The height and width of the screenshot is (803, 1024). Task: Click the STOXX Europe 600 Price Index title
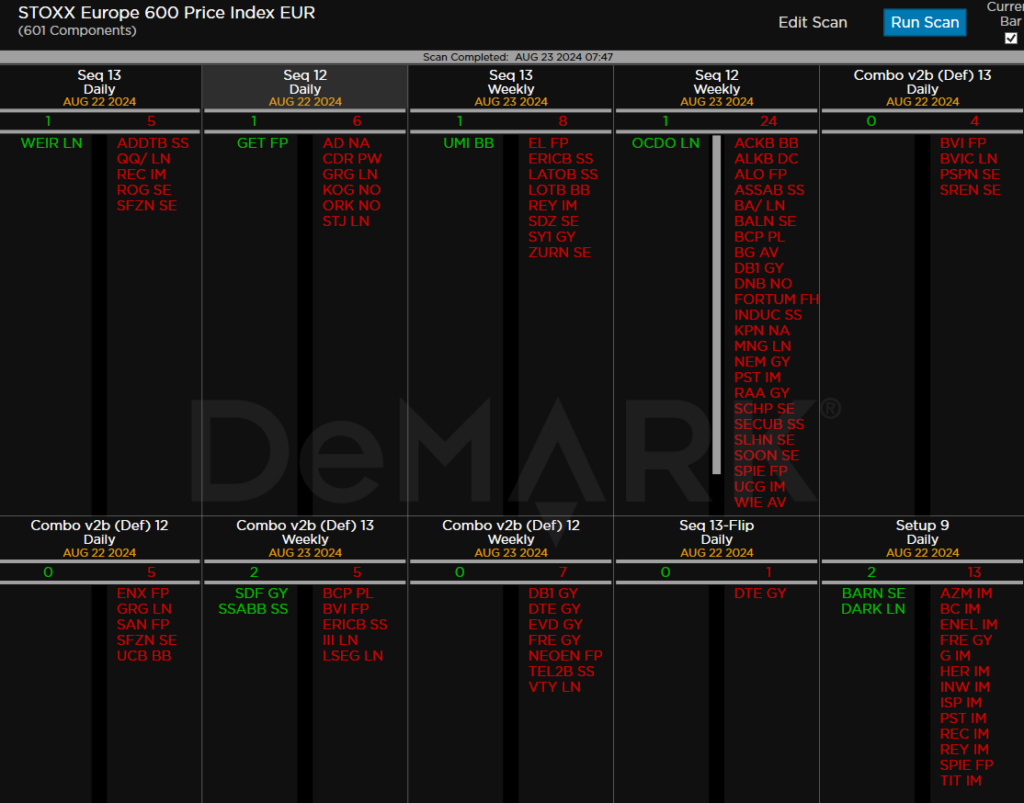tap(167, 12)
